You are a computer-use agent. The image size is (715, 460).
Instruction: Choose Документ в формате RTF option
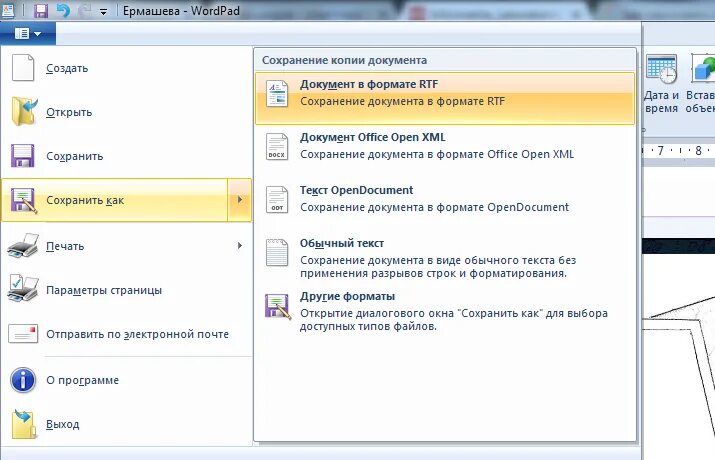(445, 98)
